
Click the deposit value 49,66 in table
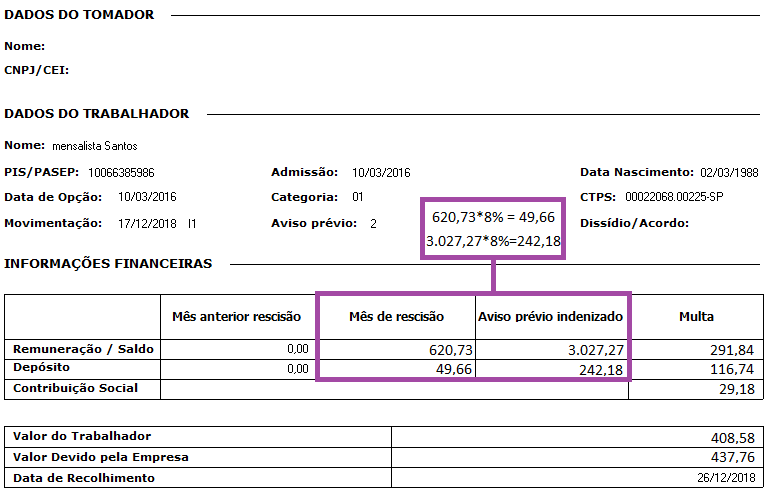click(454, 369)
